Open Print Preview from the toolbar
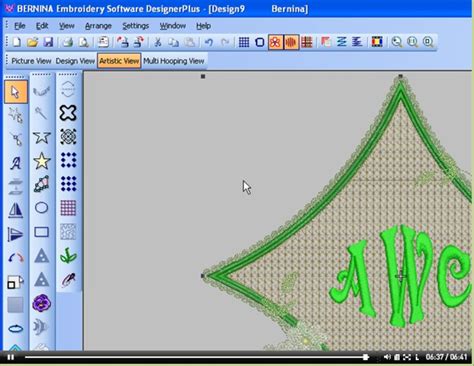Image resolution: width=474 pixels, height=366 pixels. [x=84, y=42]
